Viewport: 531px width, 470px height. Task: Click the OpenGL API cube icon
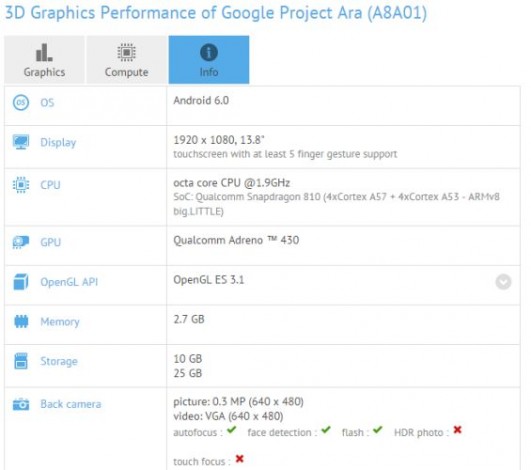[21, 282]
